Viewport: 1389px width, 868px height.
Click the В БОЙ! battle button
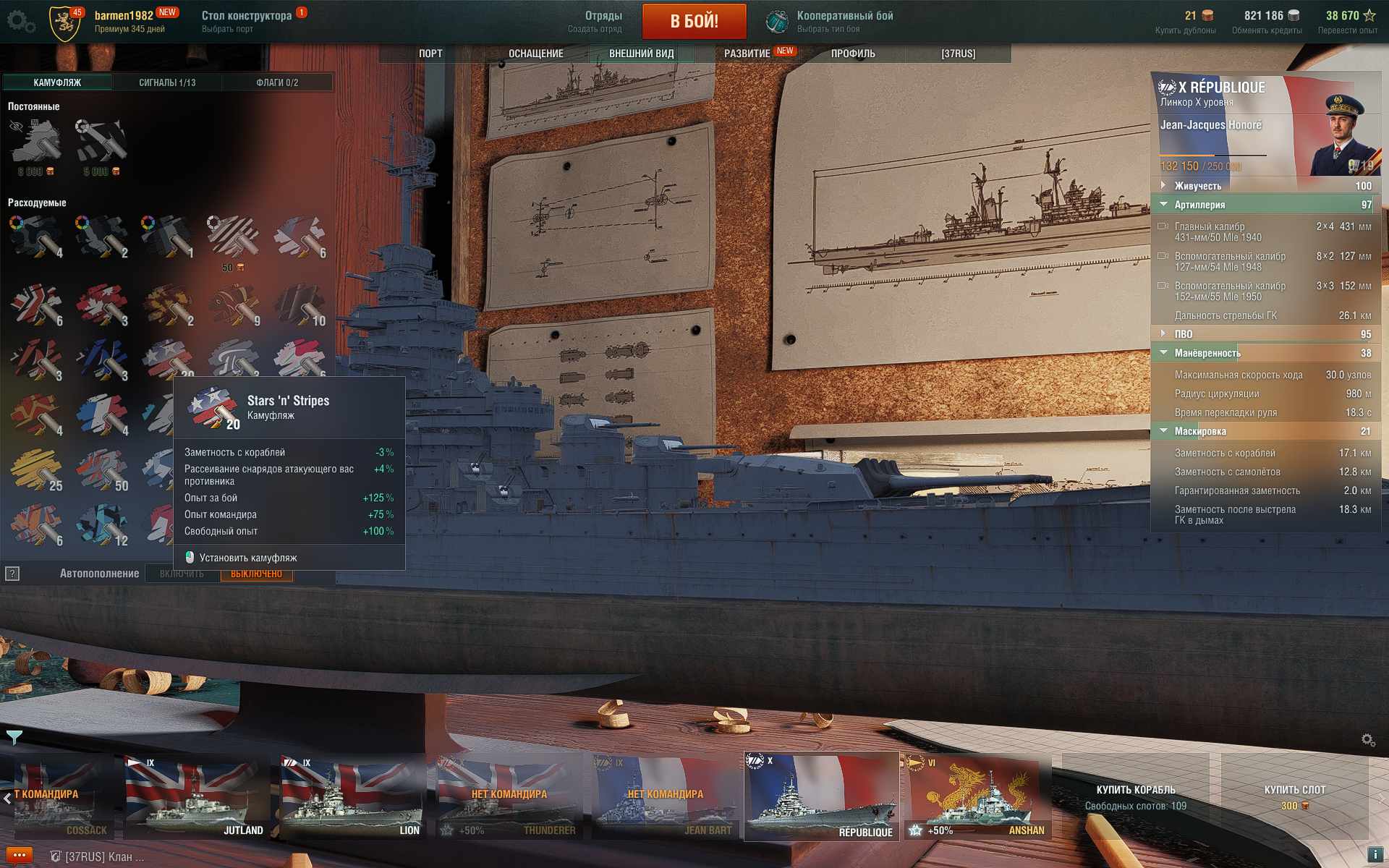tap(694, 21)
